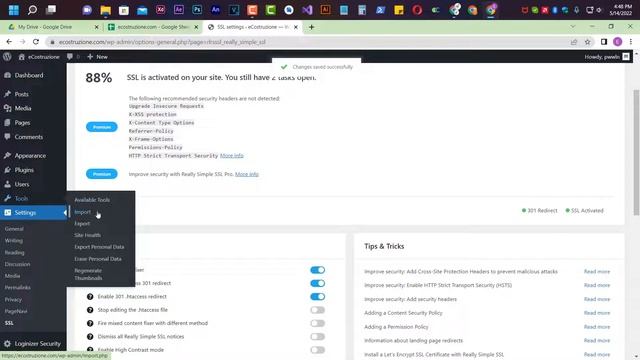This screenshot has height=360, width=640.
Task: Visit eCostruzione site from admin bar
Action: click(x=39, y=57)
